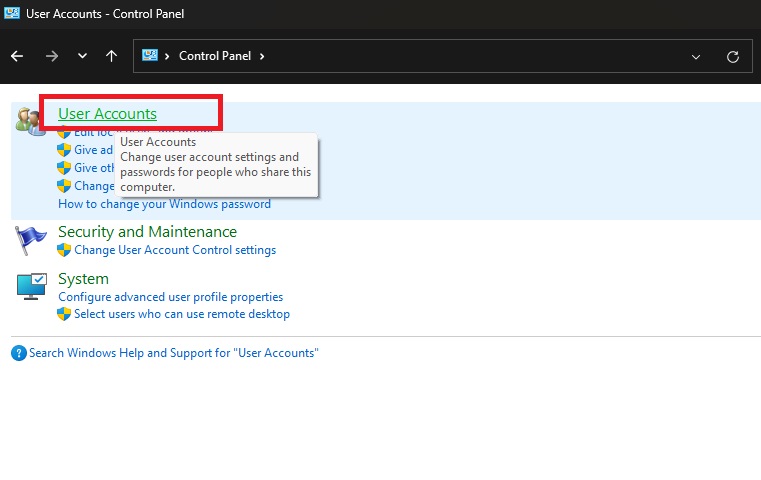Click the forward navigation arrow
Viewport: 761px width, 480px height.
point(51,56)
